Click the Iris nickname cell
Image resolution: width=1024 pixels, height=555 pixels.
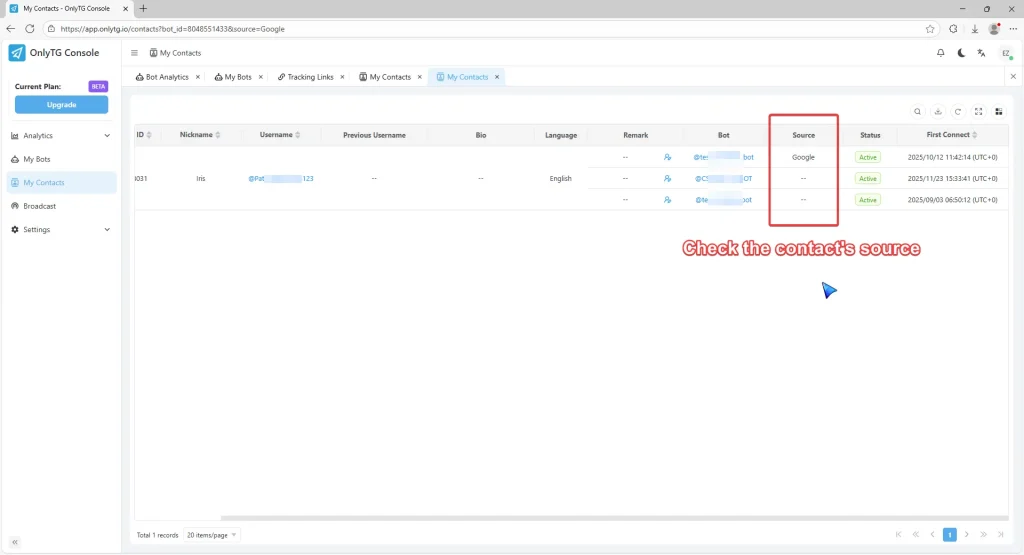pos(200,178)
